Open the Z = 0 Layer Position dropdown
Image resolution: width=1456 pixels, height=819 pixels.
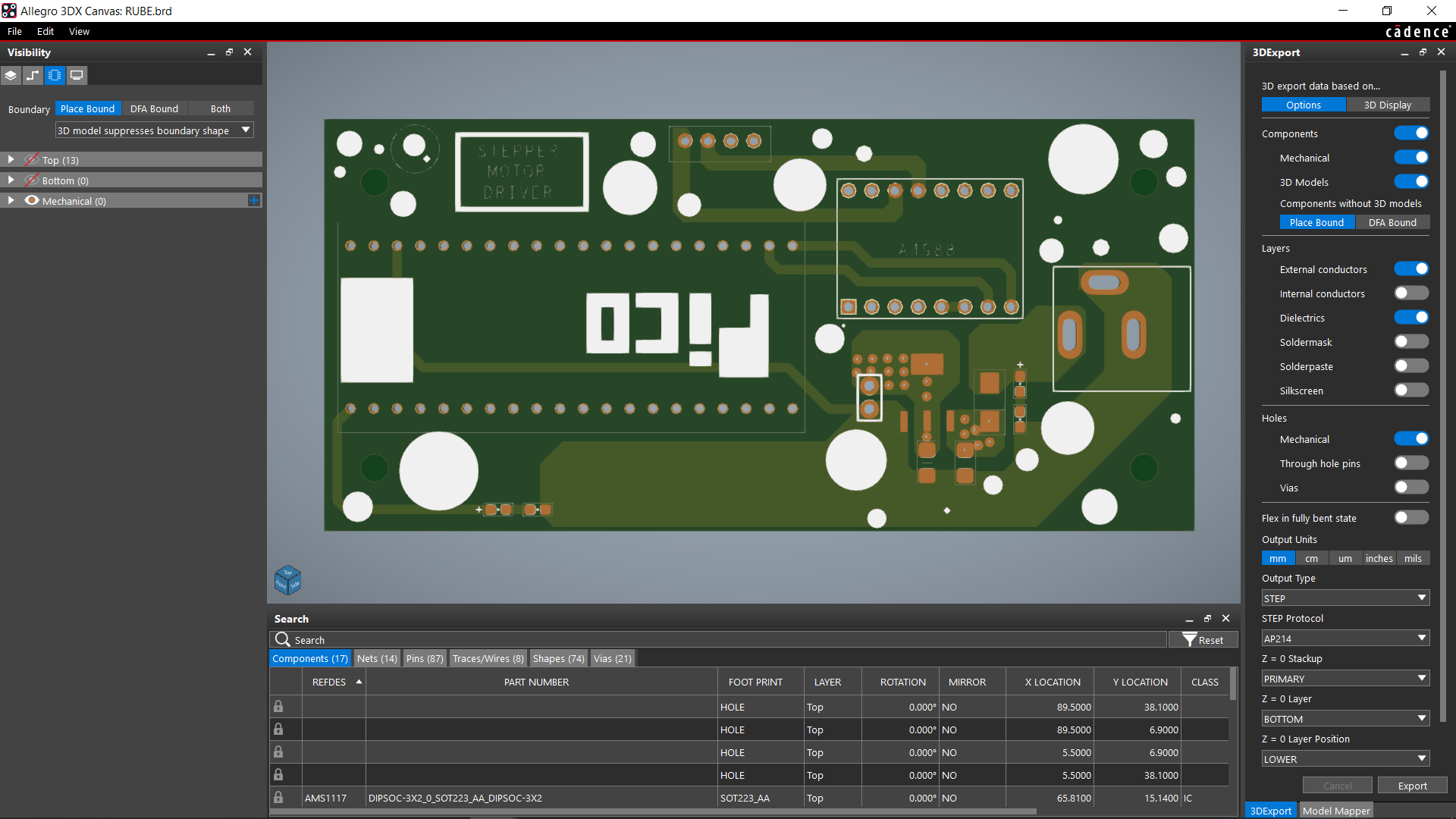click(1345, 759)
